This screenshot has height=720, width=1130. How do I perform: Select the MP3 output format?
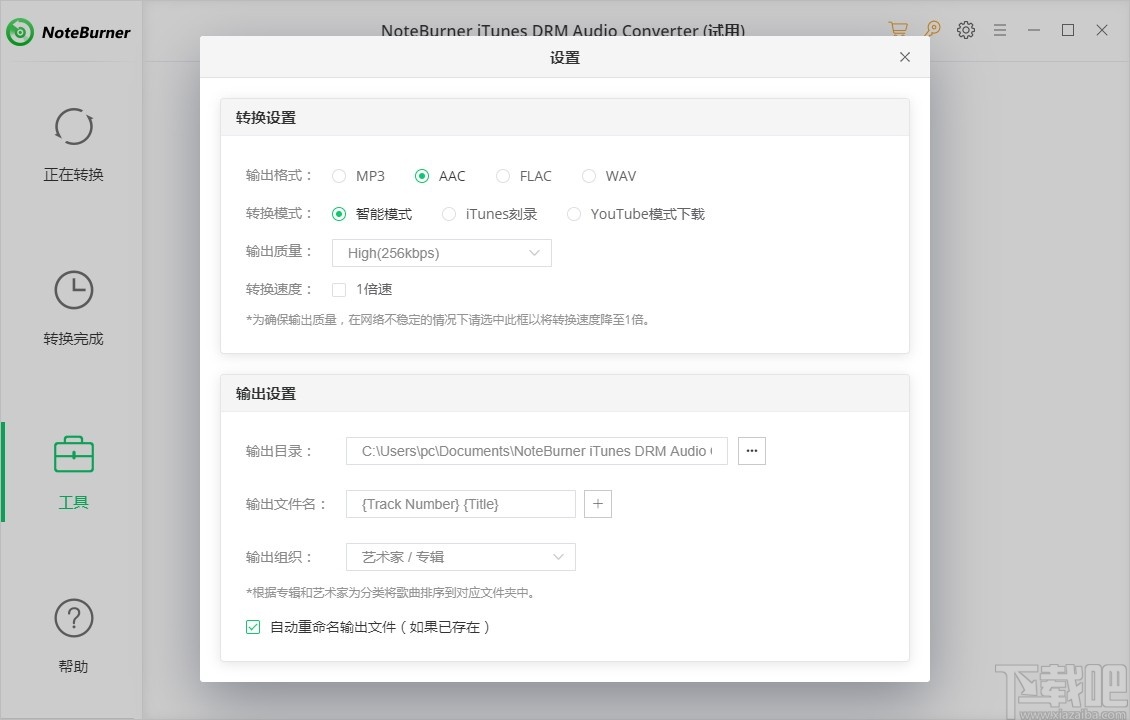[339, 175]
